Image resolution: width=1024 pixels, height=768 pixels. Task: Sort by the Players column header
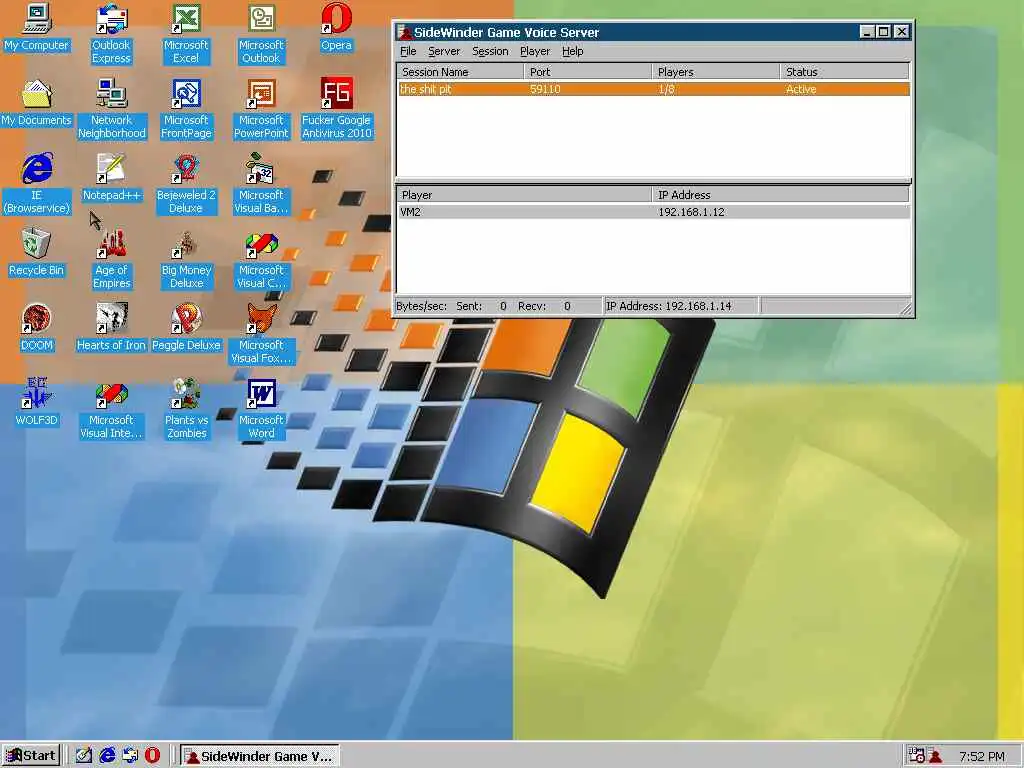click(x=716, y=72)
